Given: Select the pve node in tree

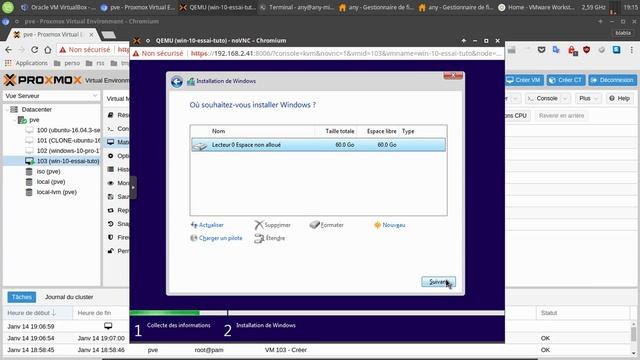Looking at the screenshot, I should pos(34,120).
